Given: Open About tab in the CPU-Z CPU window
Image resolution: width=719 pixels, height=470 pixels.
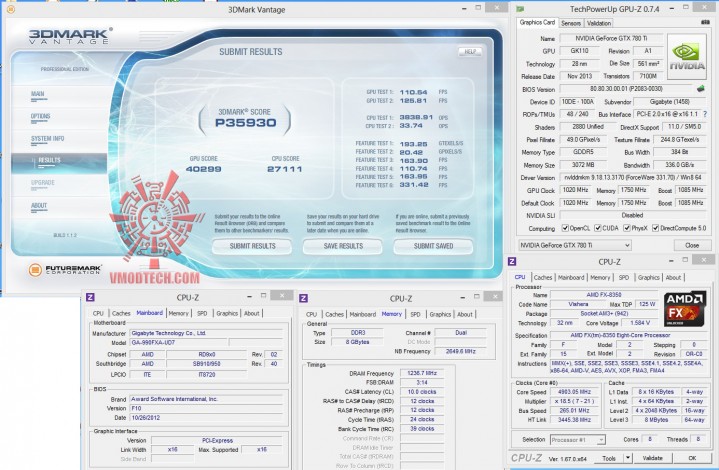Looking at the screenshot, I should click(x=673, y=277).
